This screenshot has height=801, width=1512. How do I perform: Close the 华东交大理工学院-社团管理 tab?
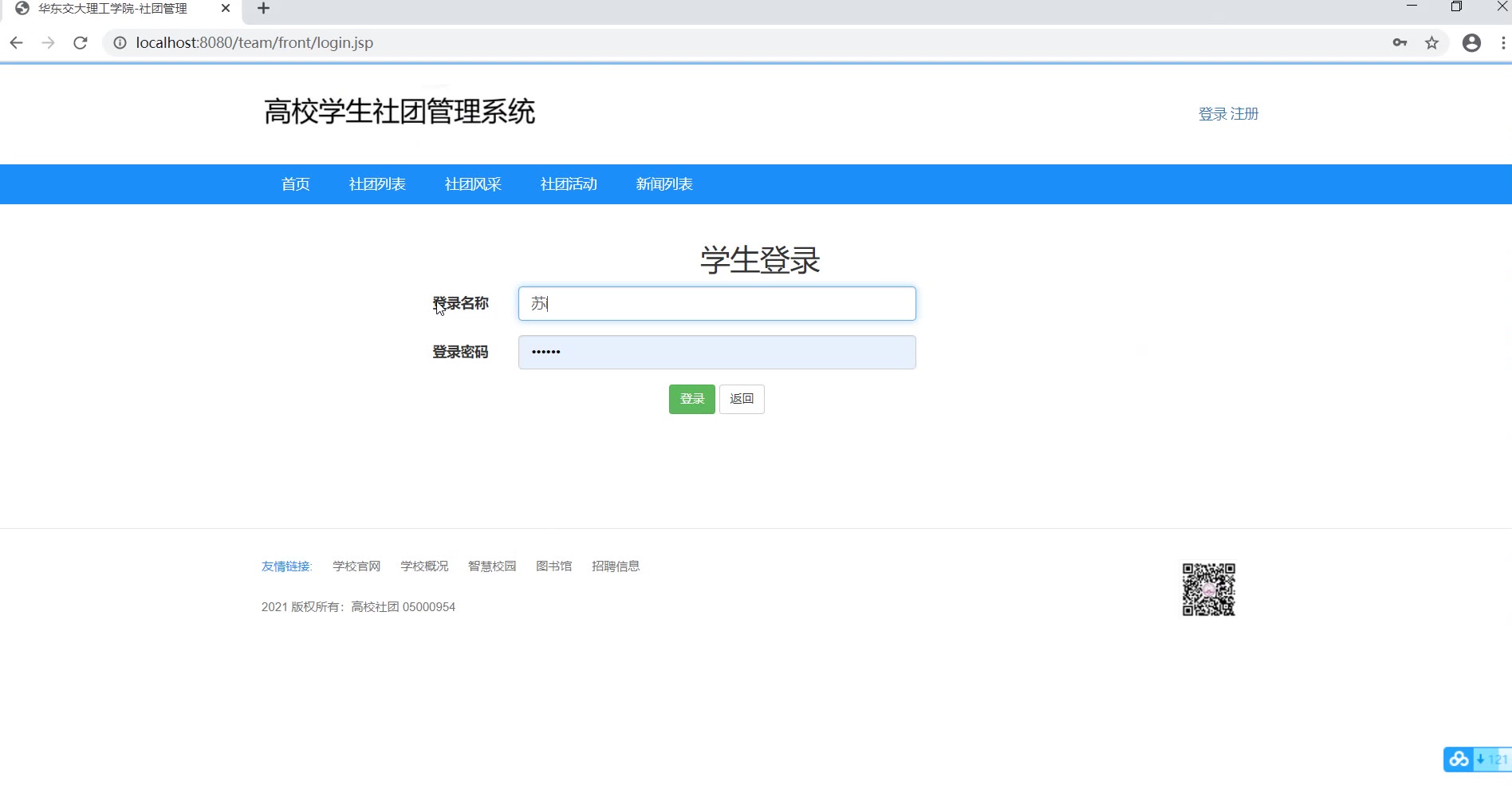[226, 9]
